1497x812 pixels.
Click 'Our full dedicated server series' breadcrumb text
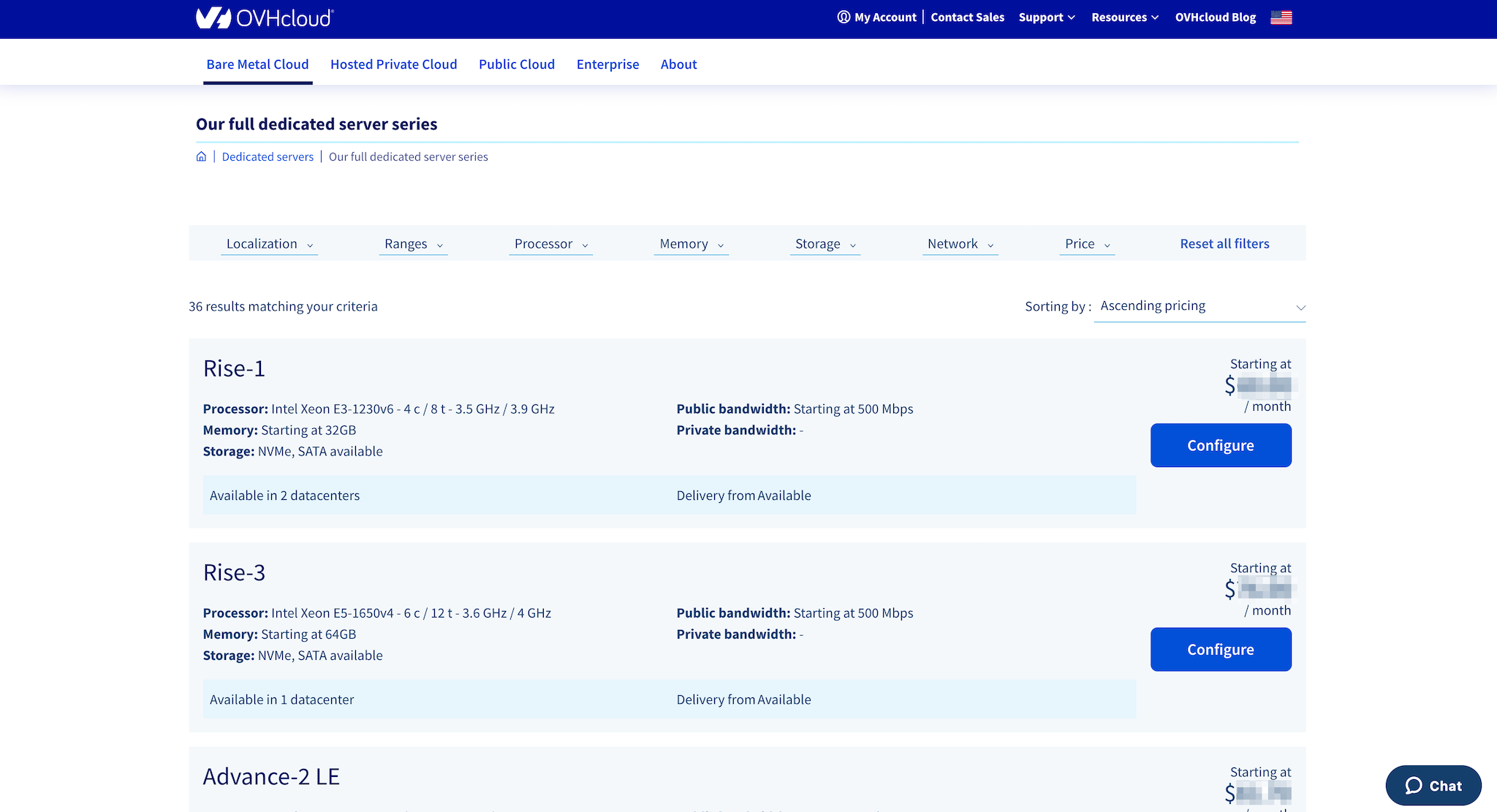(408, 156)
